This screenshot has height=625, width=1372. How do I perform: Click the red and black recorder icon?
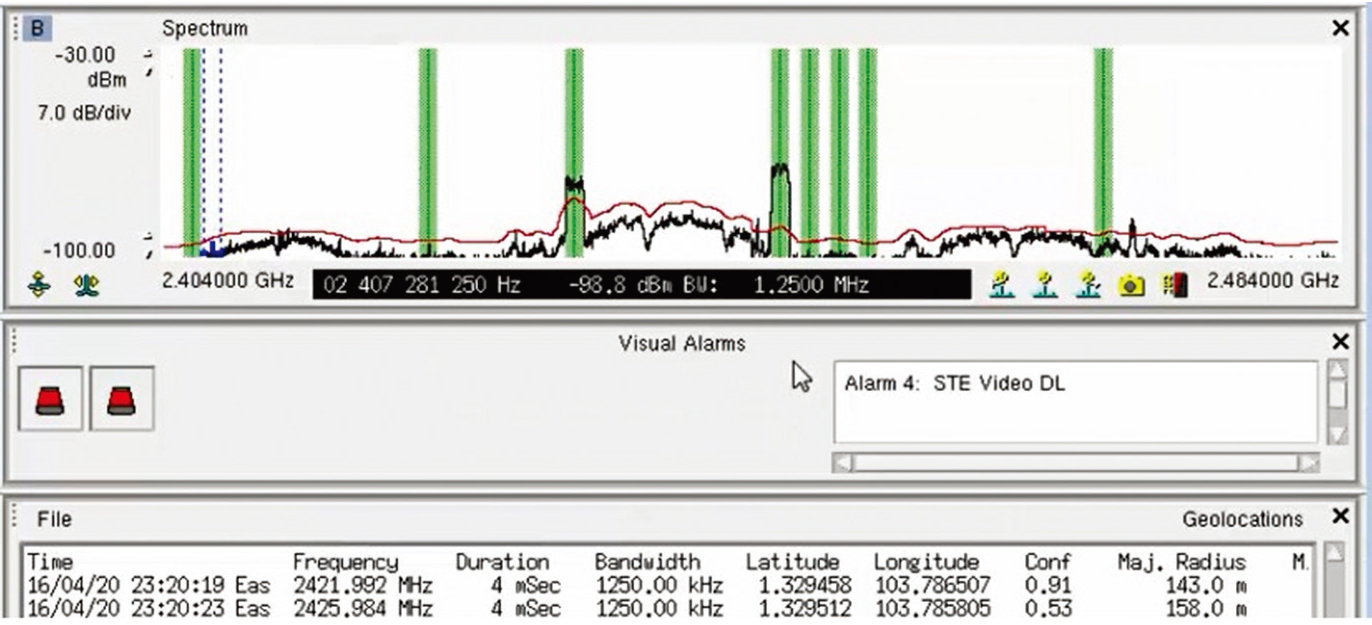1173,286
